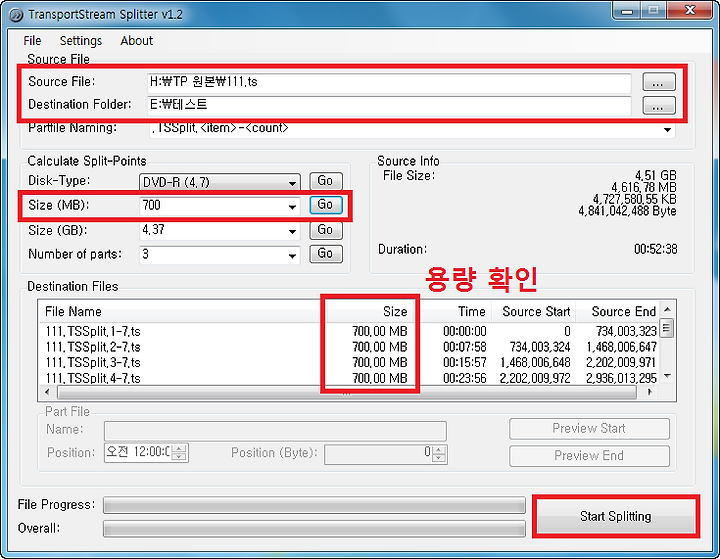Screen dimensions: 720x559
Task: Click time value 00:07:58
Action: coord(465,347)
